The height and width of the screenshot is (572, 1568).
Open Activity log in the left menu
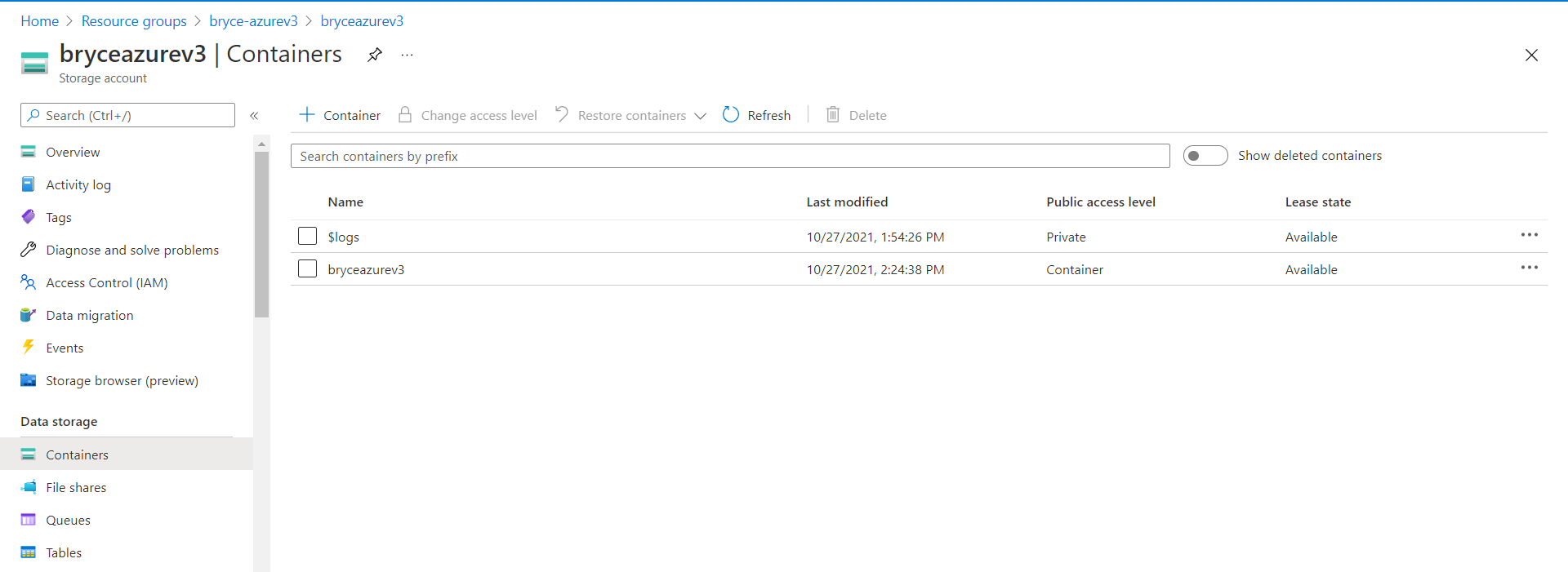point(78,184)
